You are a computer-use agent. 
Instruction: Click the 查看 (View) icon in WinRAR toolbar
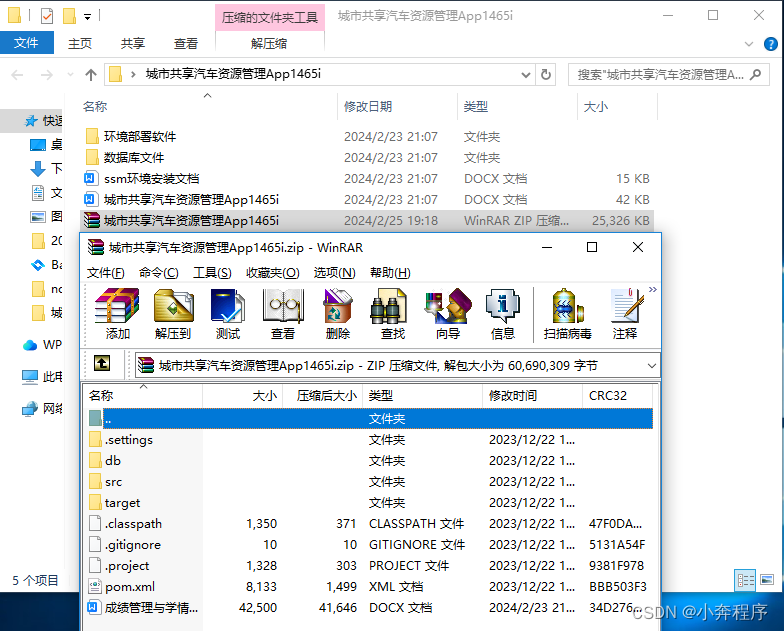[x=283, y=314]
